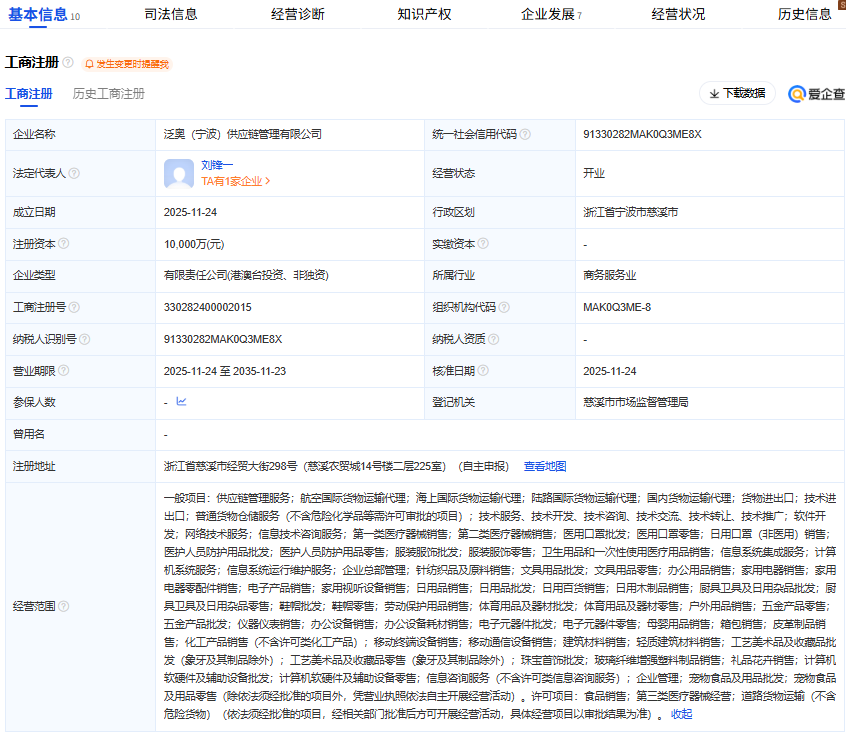Click help icon beside 组织机构代码
Viewport: 846px width, 737px height.
coord(504,307)
